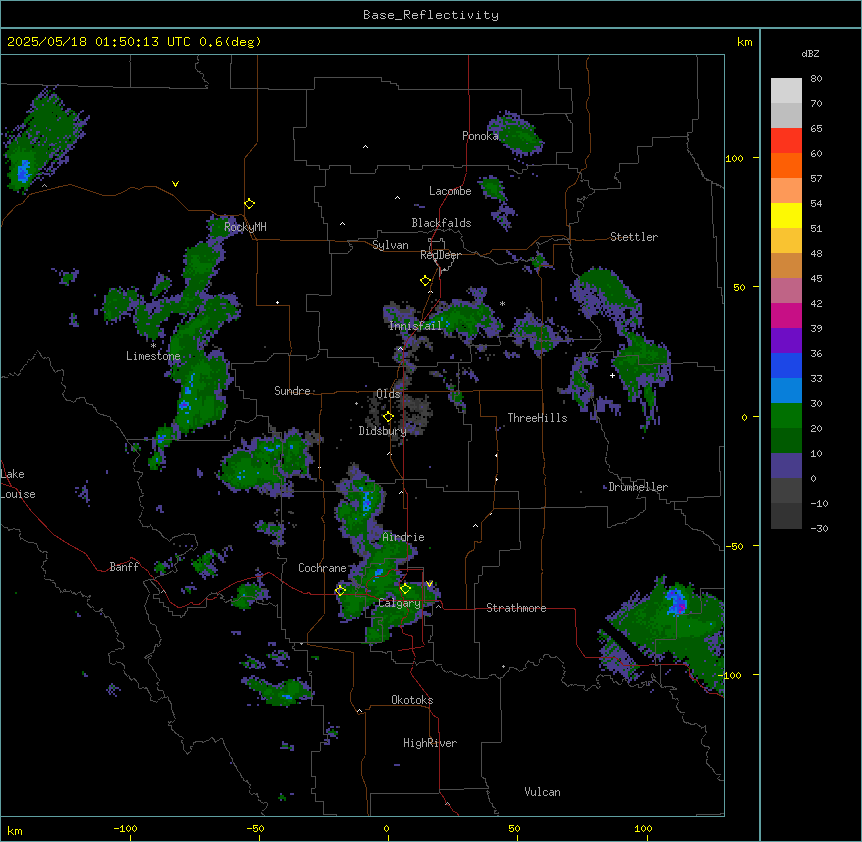Click the Drumheller label
Screen dimensions: 862x842
click(x=638, y=487)
